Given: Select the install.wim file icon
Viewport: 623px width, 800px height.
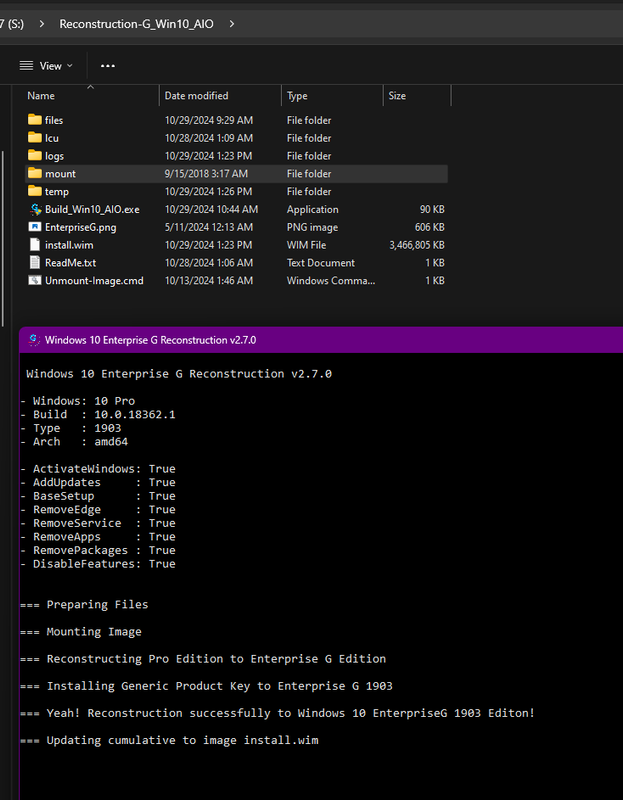Looking at the screenshot, I should [35, 245].
